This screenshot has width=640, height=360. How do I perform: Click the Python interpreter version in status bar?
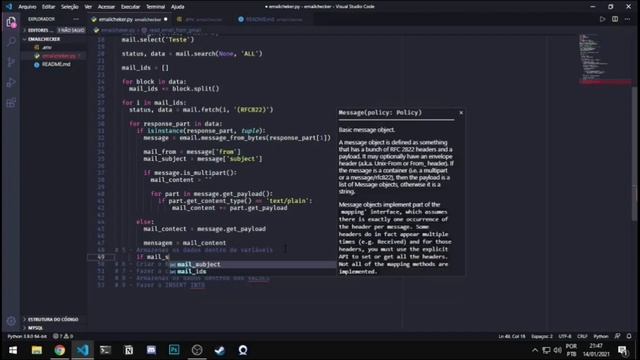coord(27,336)
